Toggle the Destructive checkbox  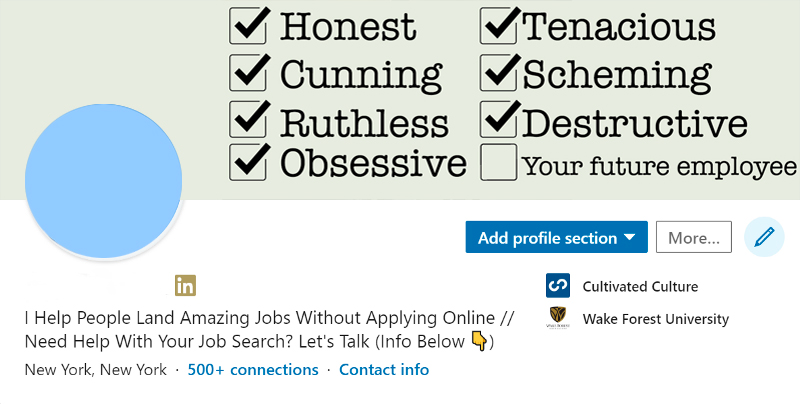point(499,119)
